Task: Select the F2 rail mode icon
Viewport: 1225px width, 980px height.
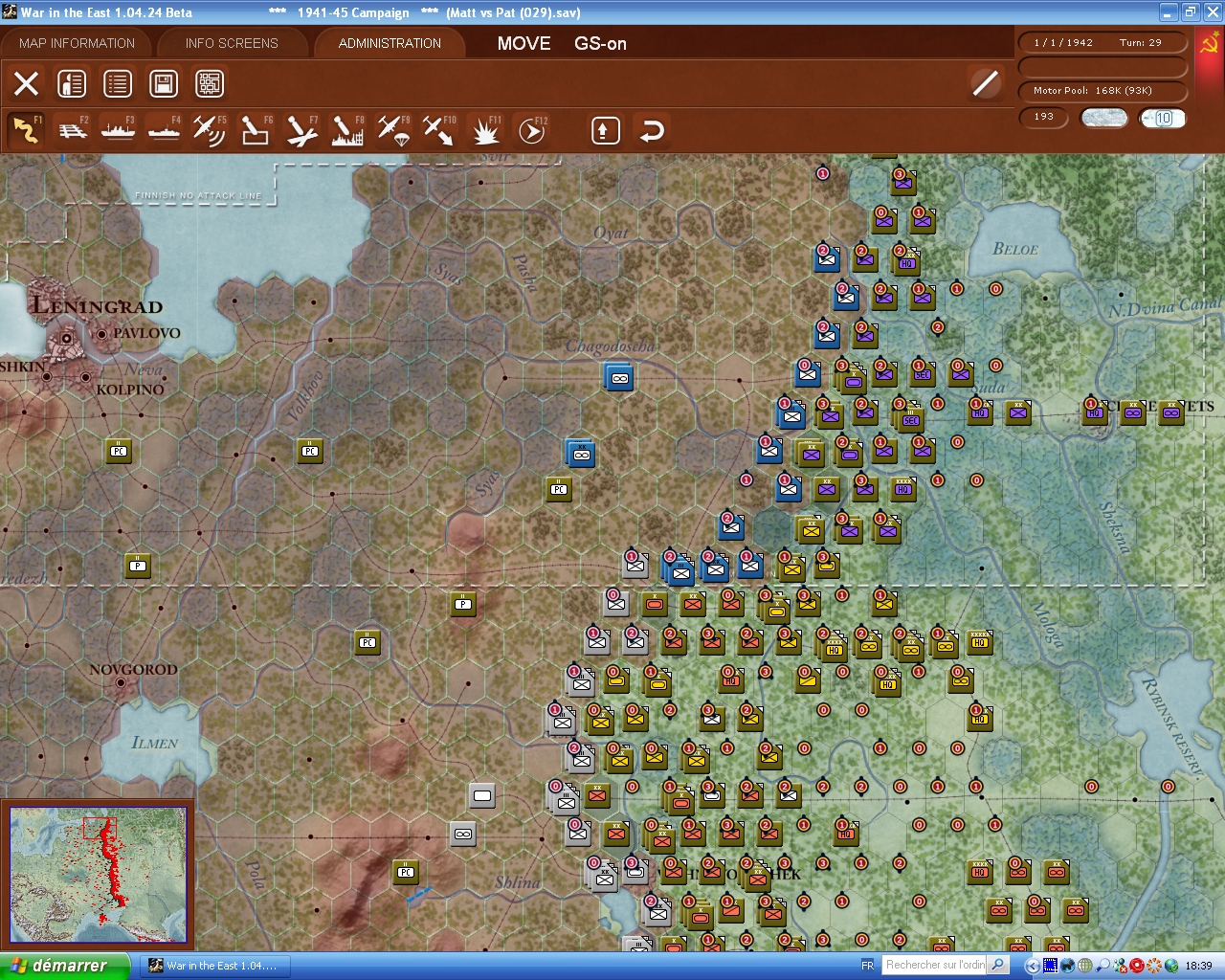Action: pos(73,130)
